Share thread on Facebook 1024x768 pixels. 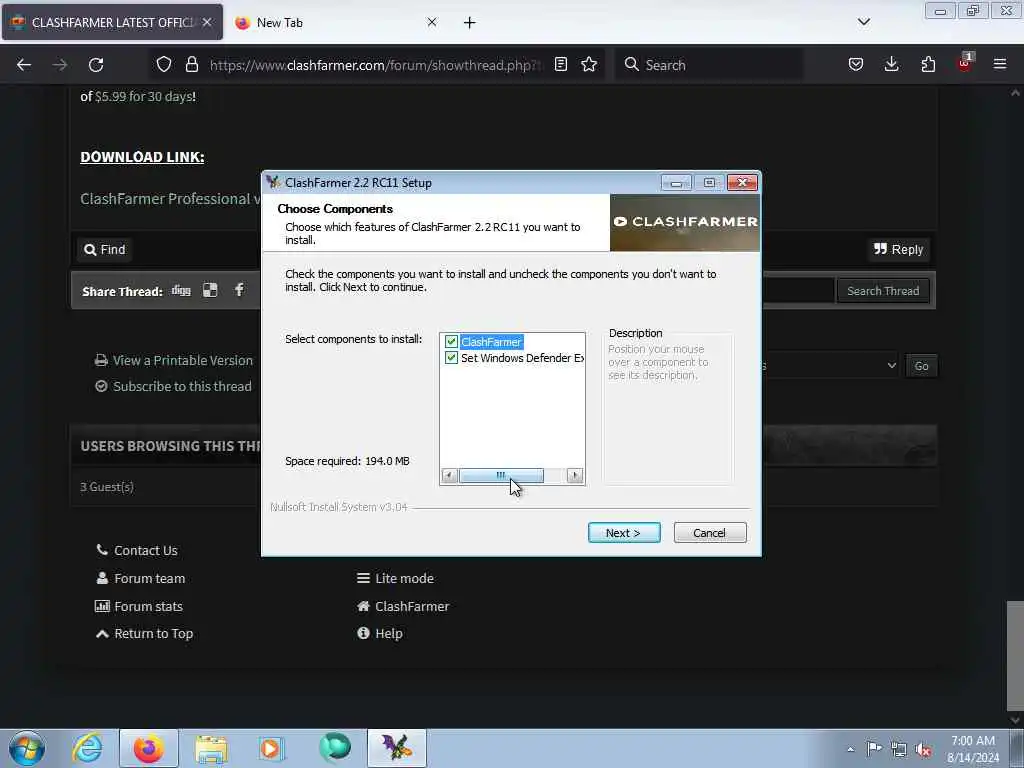239,291
